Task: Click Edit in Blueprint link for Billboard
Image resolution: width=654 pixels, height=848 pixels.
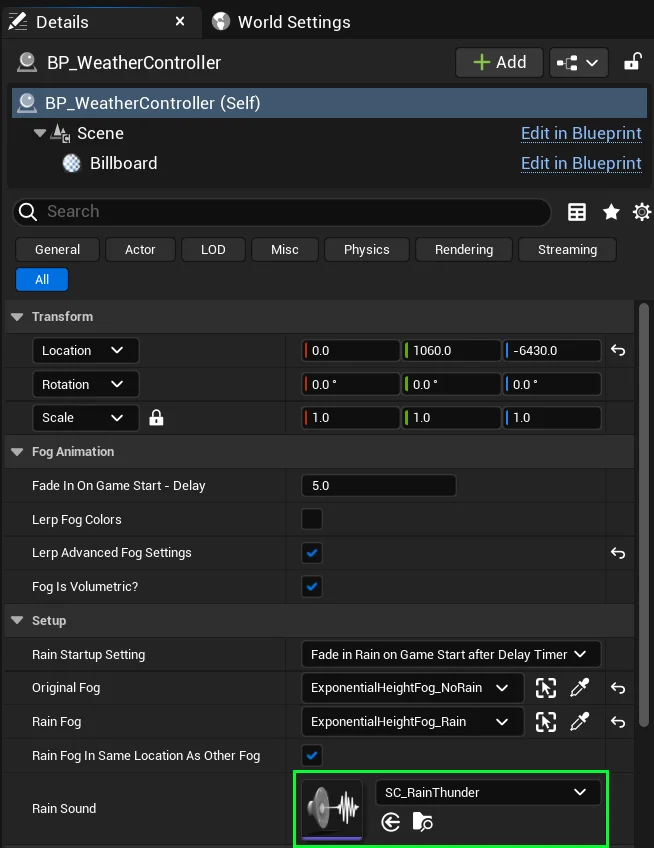Action: (x=581, y=163)
